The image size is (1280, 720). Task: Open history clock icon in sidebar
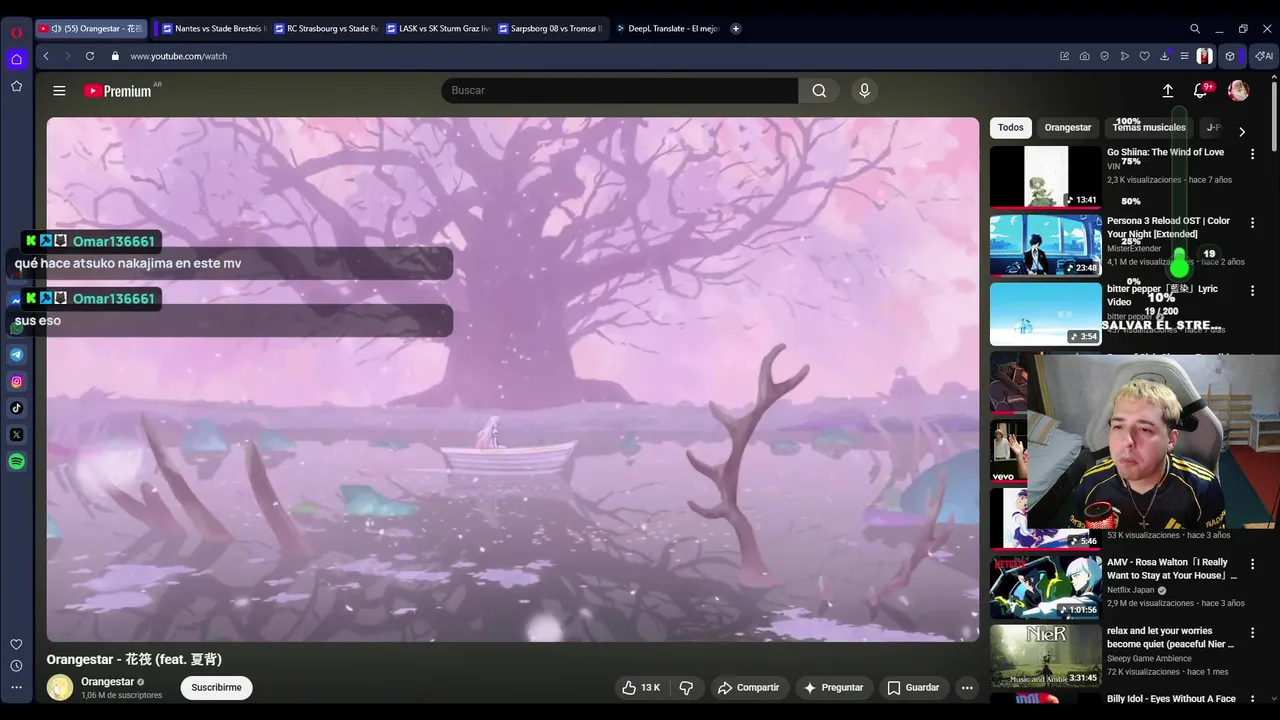[x=16, y=666]
